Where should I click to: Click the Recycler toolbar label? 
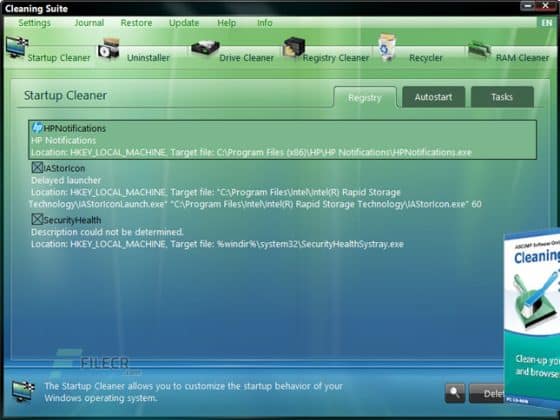[x=425, y=58]
